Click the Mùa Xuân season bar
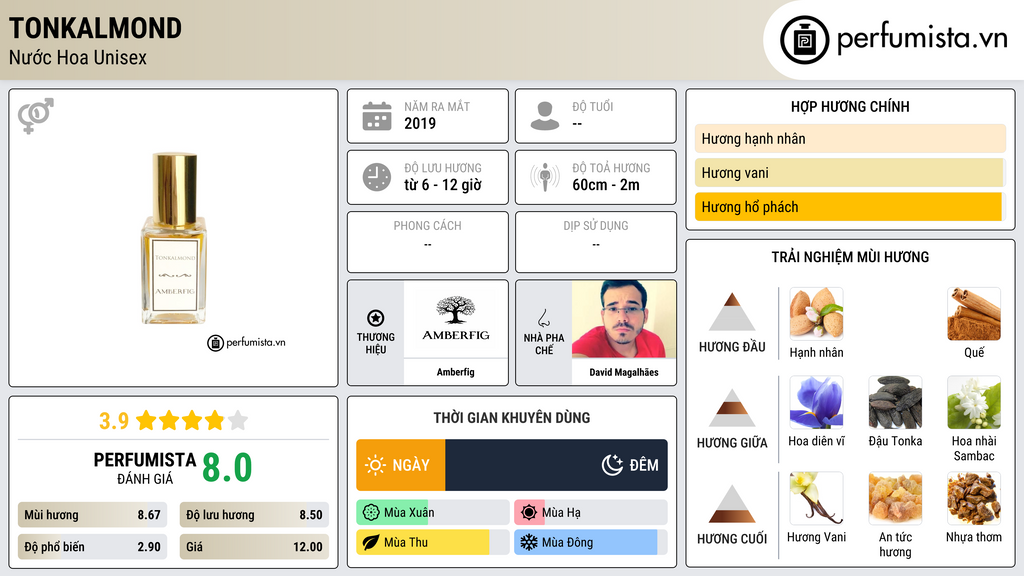This screenshot has height=576, width=1024. (x=433, y=512)
